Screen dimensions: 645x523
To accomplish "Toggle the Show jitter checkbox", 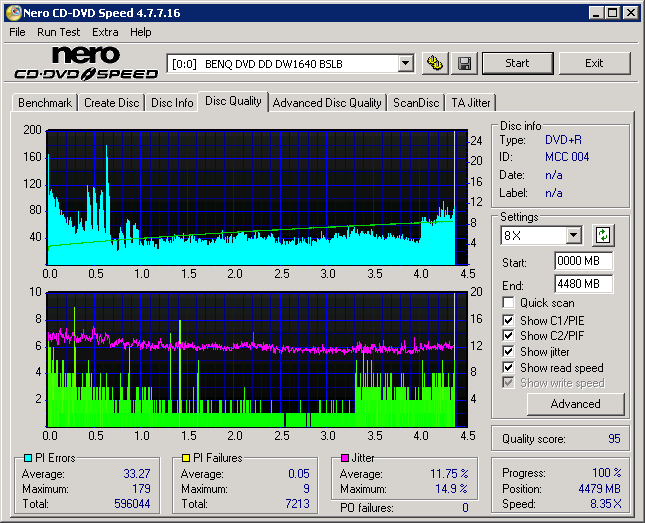I will [509, 352].
